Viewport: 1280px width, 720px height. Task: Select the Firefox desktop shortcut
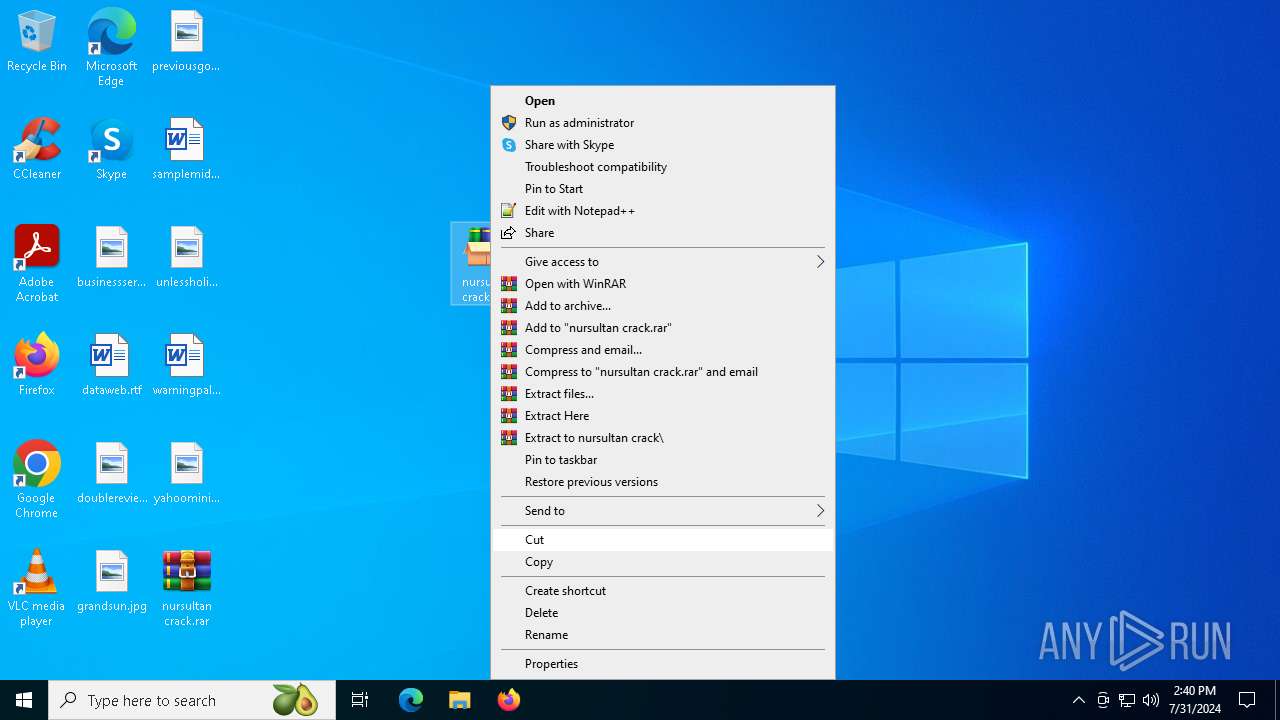(37, 366)
